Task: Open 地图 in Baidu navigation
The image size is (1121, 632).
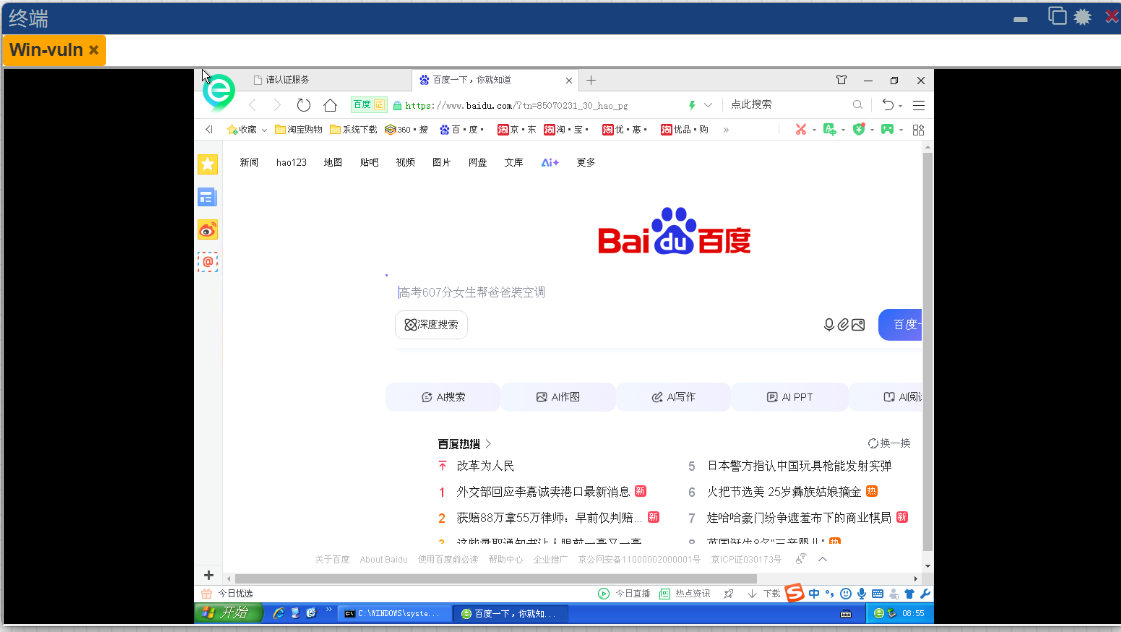Action: point(333,162)
